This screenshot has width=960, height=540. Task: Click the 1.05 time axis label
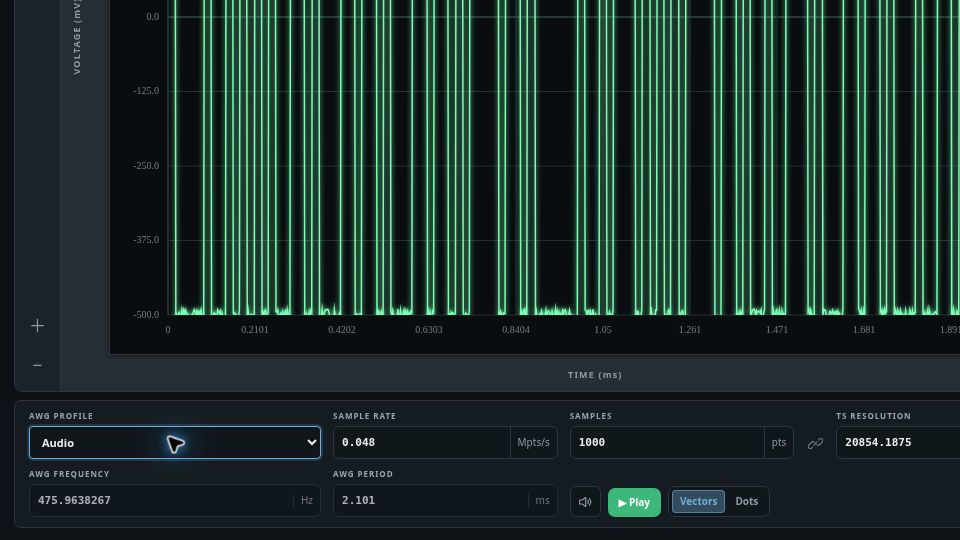coord(602,330)
